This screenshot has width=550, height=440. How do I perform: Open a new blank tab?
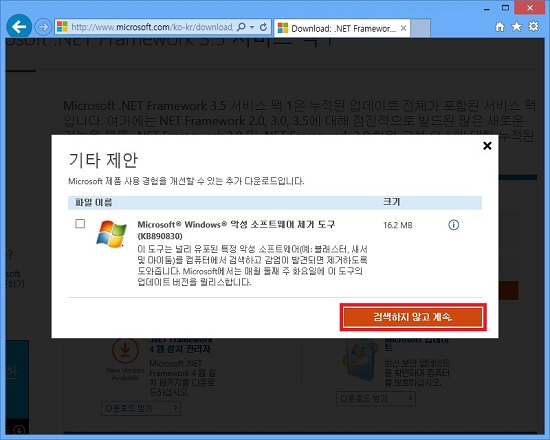pyautogui.click(x=420, y=28)
